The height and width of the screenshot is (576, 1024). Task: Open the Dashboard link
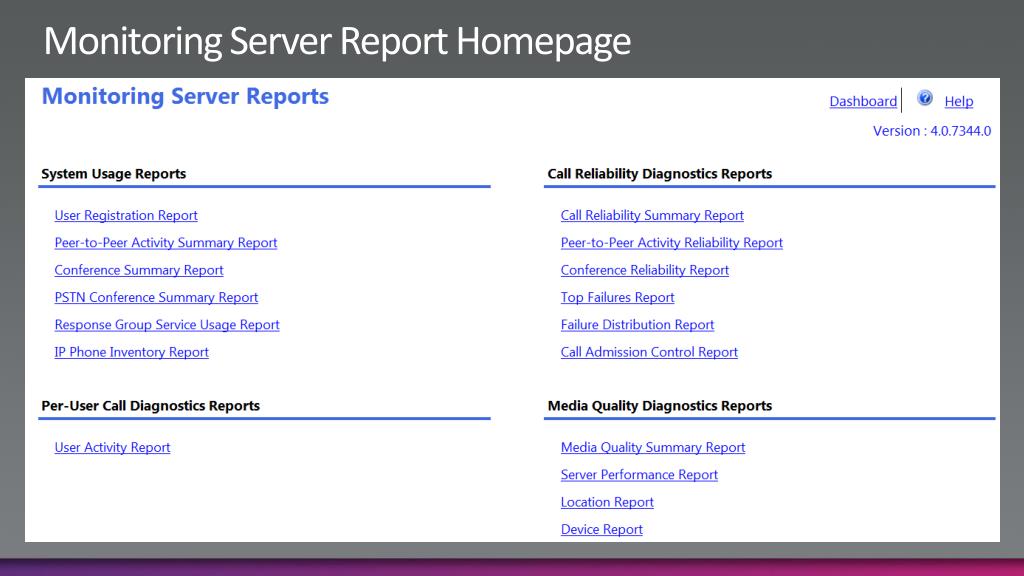click(863, 101)
